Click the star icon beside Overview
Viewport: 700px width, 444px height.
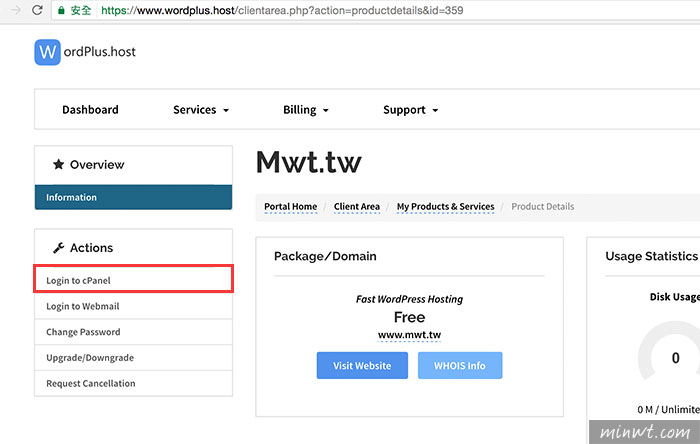coord(58,164)
